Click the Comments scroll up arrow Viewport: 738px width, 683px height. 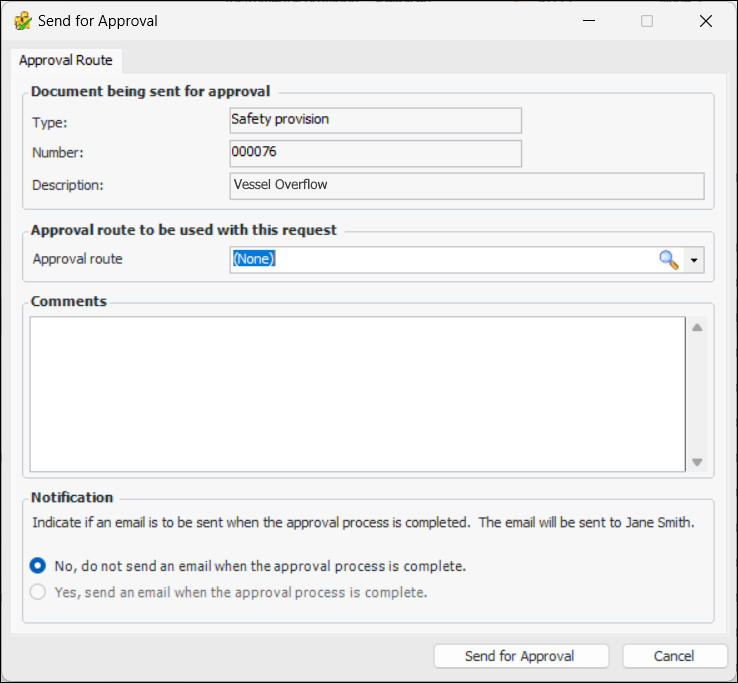pos(697,327)
